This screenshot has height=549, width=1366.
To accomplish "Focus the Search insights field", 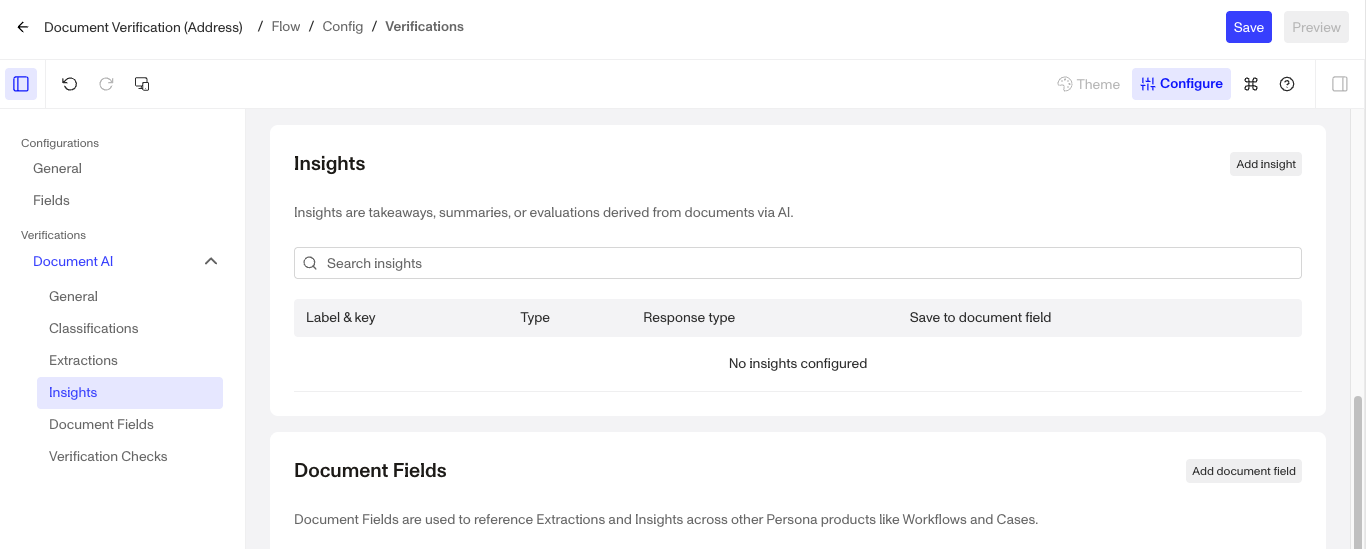I will (x=798, y=263).
